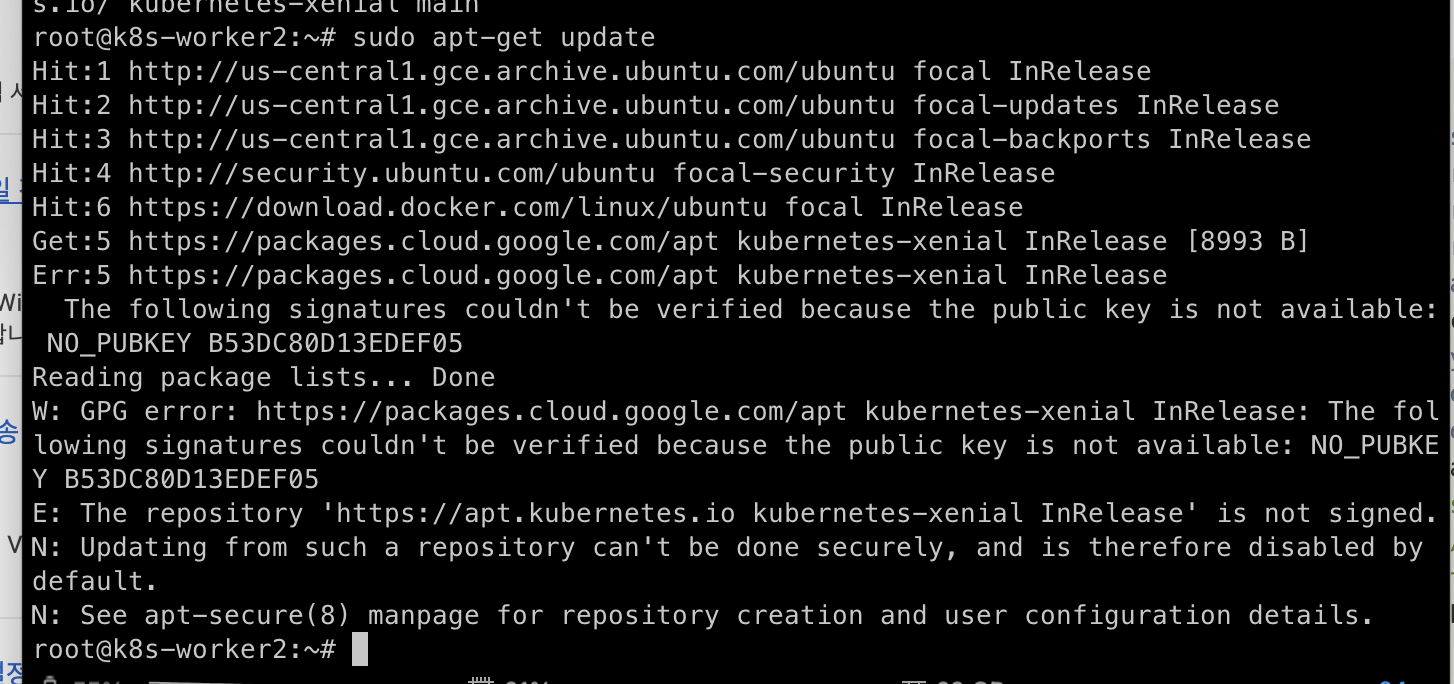Click the focal-updates archive URL on Hit:2

pos(512,105)
